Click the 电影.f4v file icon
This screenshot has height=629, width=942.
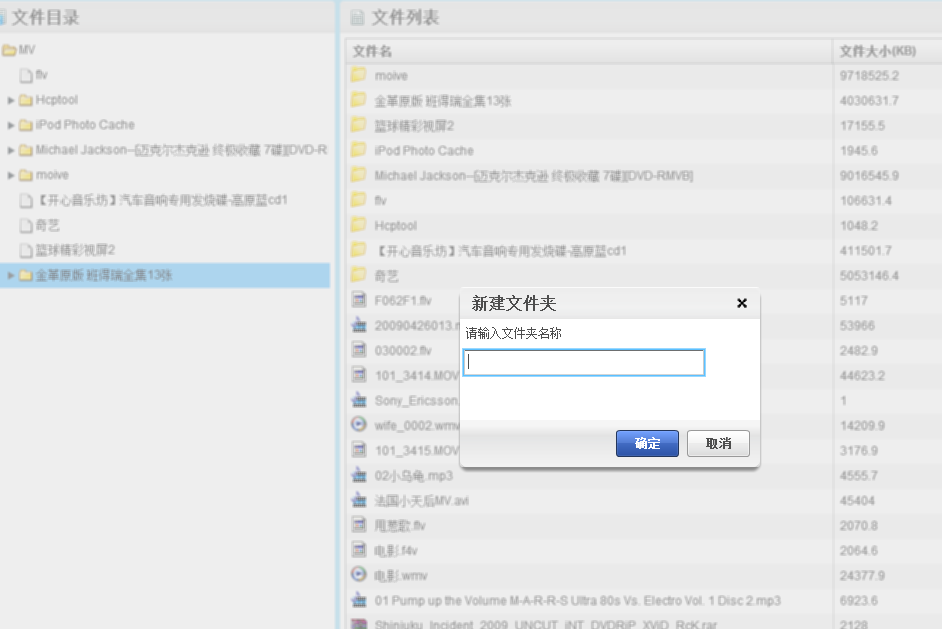[x=359, y=550]
